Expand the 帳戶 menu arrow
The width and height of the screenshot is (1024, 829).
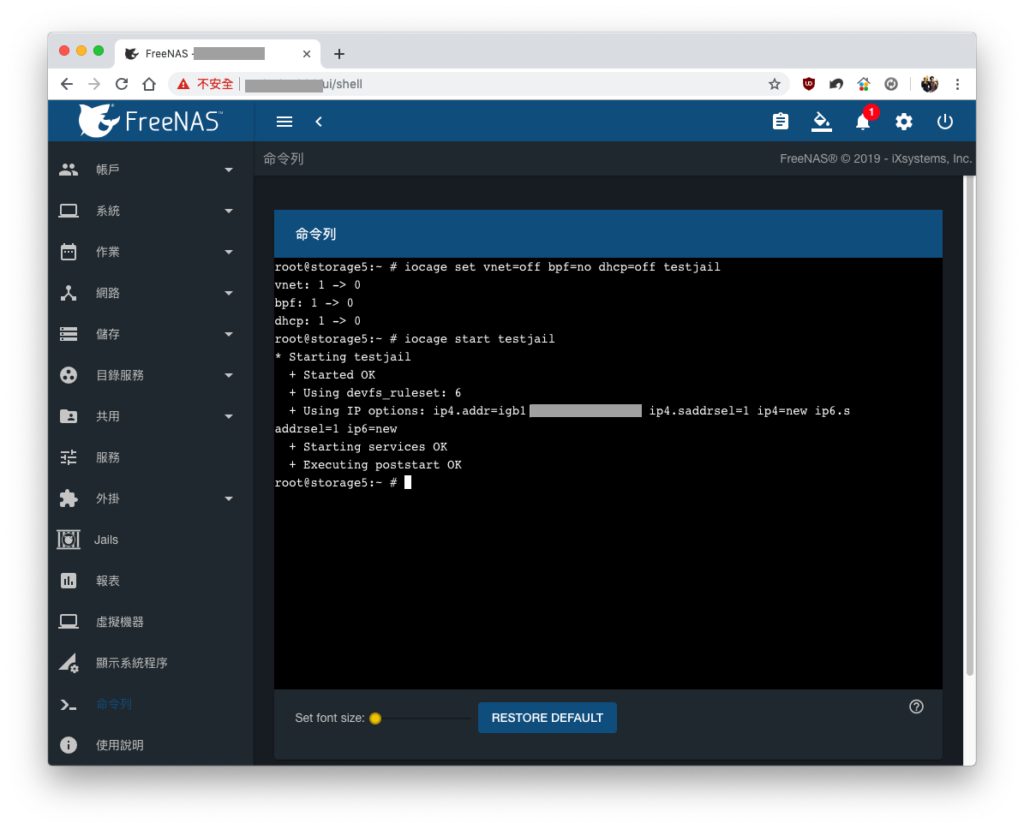pyautogui.click(x=229, y=170)
